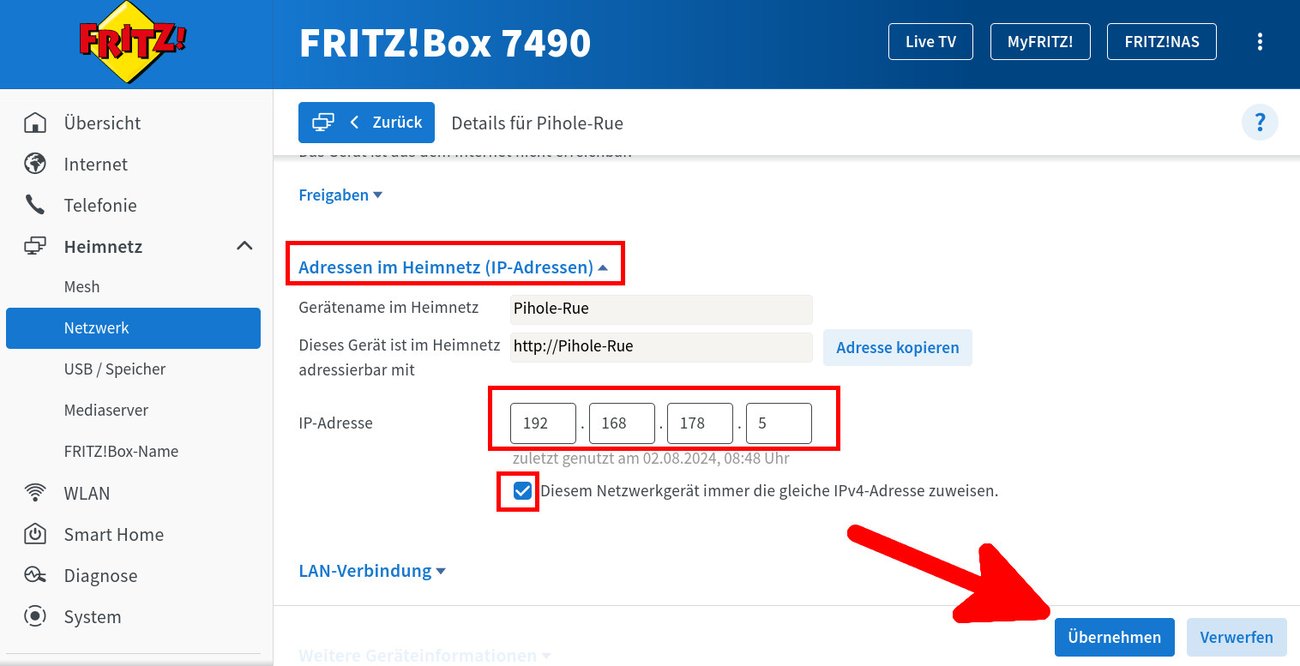Open MyFRITZ! from the header

pyautogui.click(x=1040, y=41)
